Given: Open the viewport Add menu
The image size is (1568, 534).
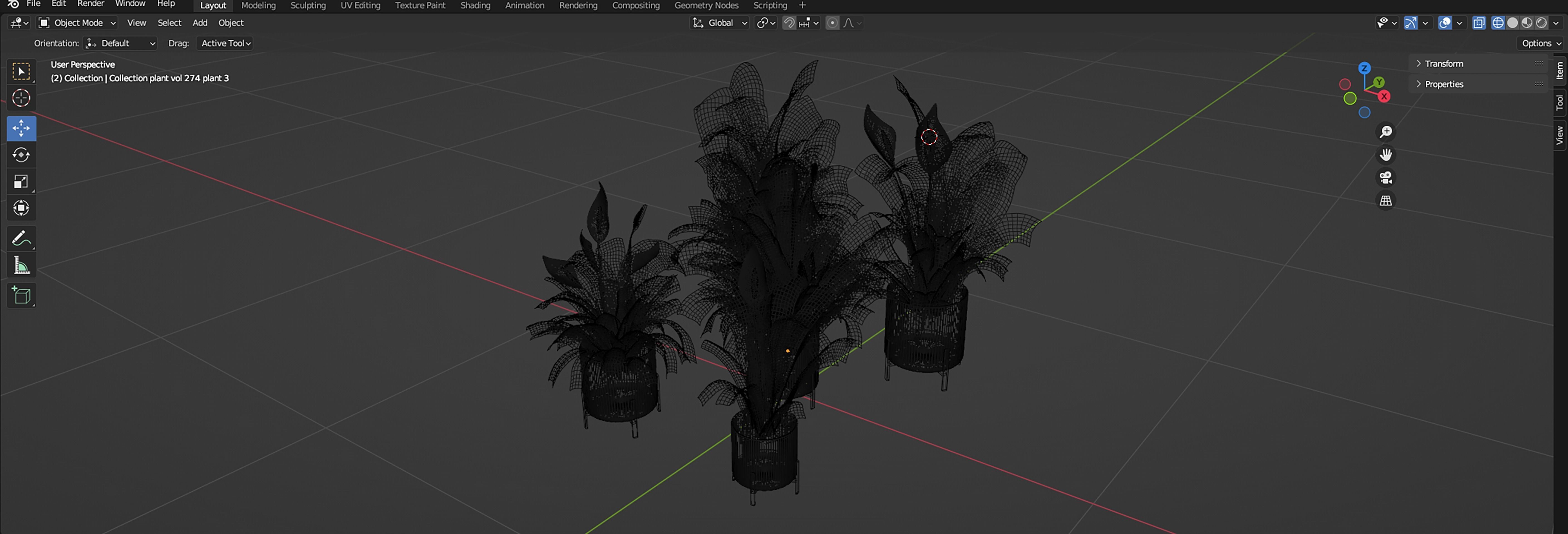Looking at the screenshot, I should [x=200, y=23].
